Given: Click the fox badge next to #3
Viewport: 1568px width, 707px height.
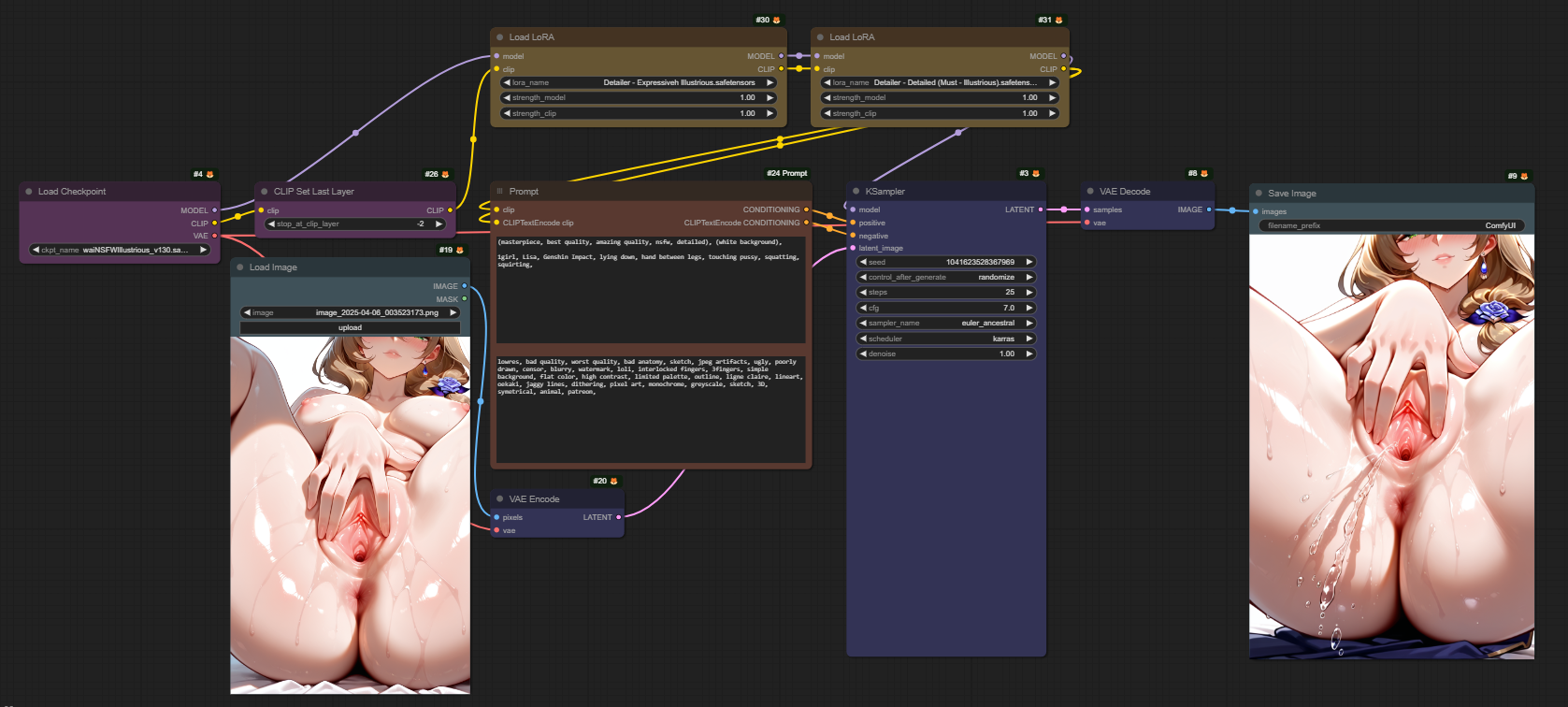Looking at the screenshot, I should pos(1035,173).
